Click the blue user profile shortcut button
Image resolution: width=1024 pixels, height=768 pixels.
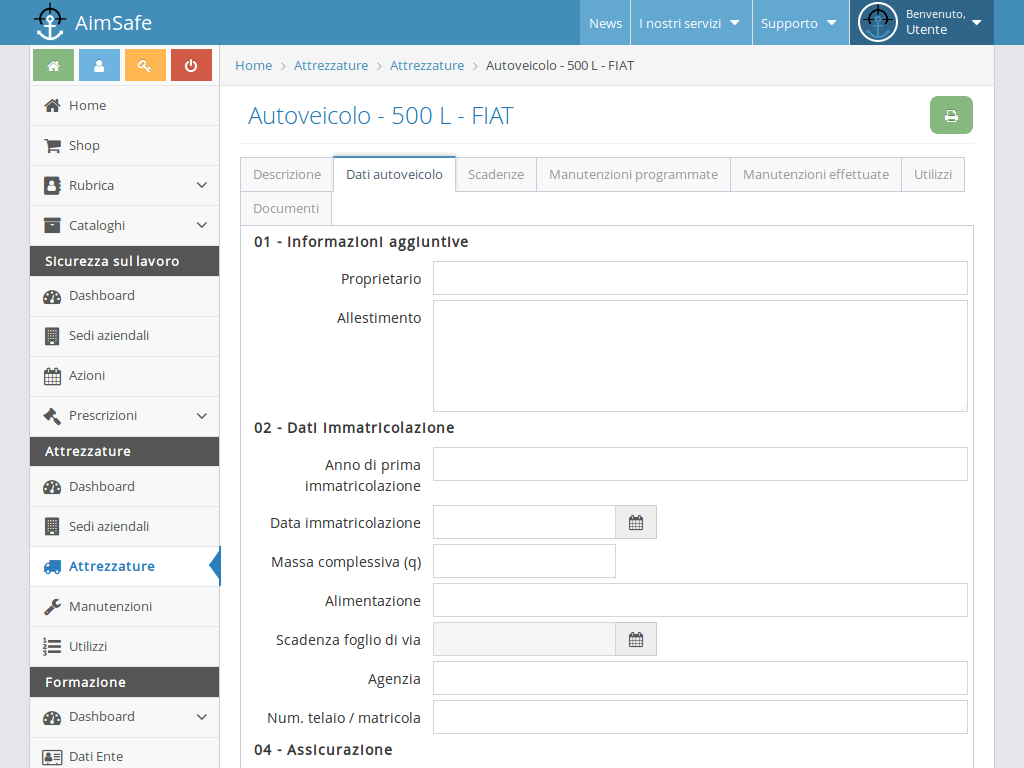click(99, 65)
